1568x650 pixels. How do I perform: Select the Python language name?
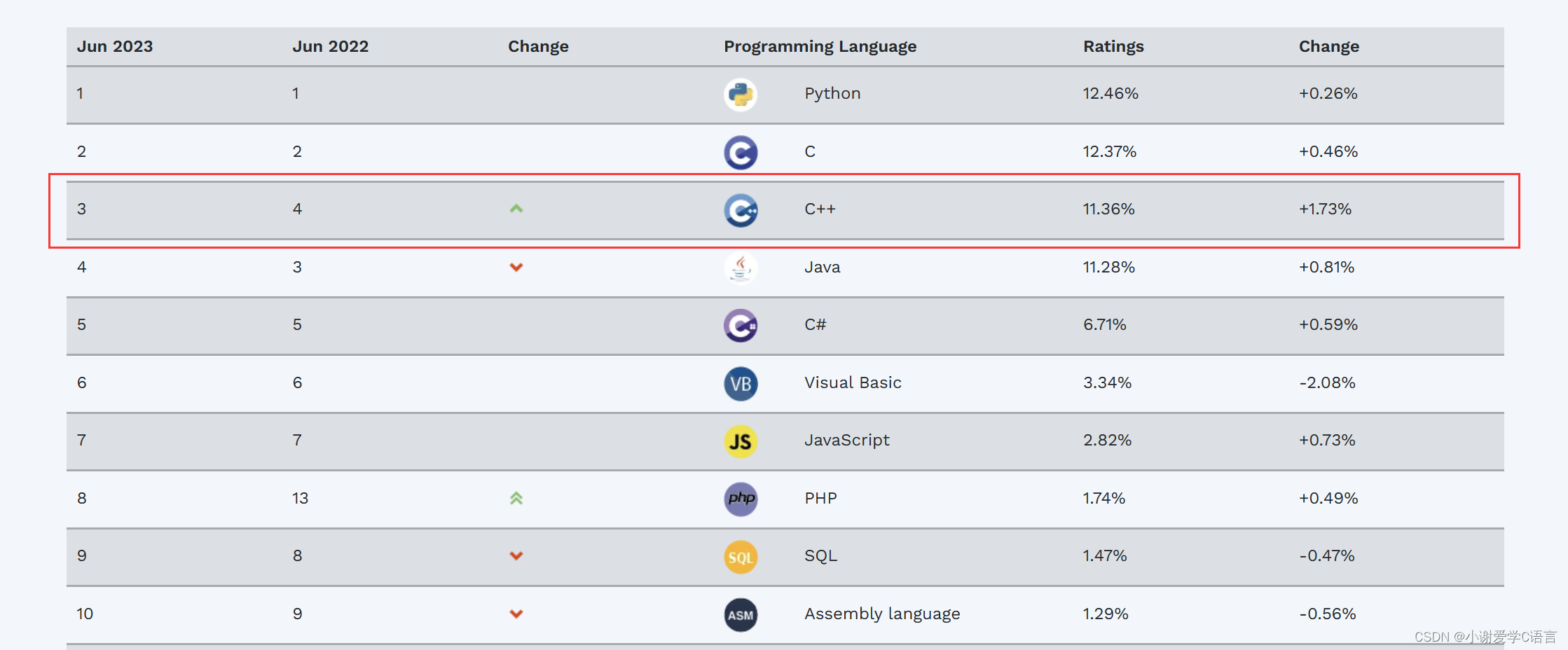point(832,94)
